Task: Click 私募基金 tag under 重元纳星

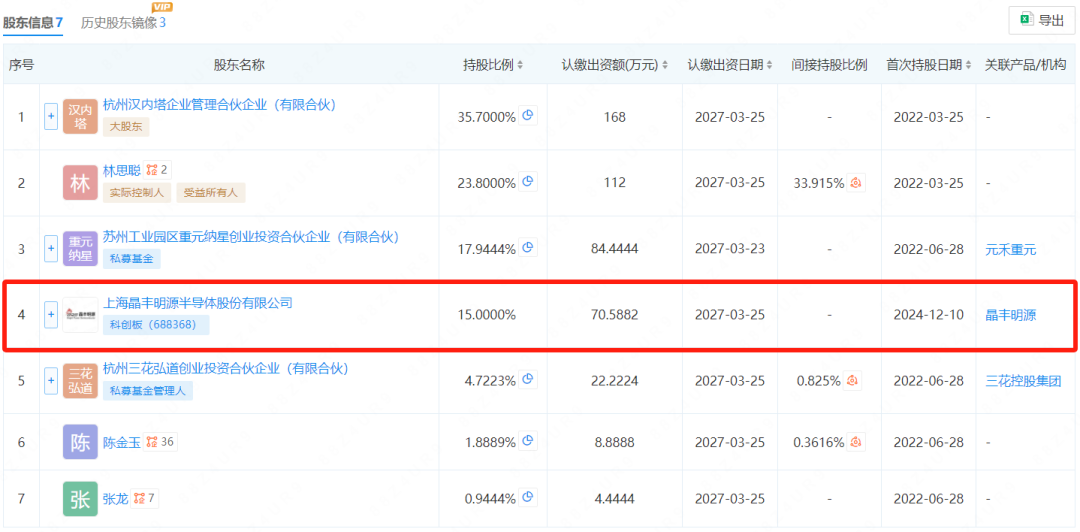Action: (132, 259)
